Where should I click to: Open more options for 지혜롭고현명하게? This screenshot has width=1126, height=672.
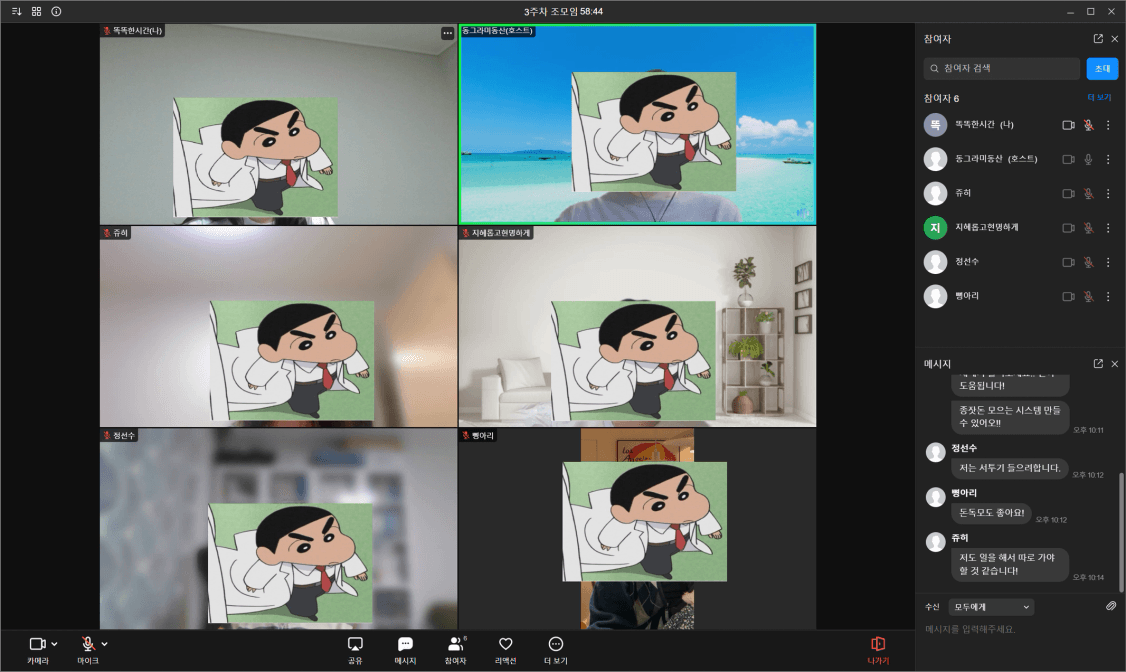pyautogui.click(x=1108, y=228)
